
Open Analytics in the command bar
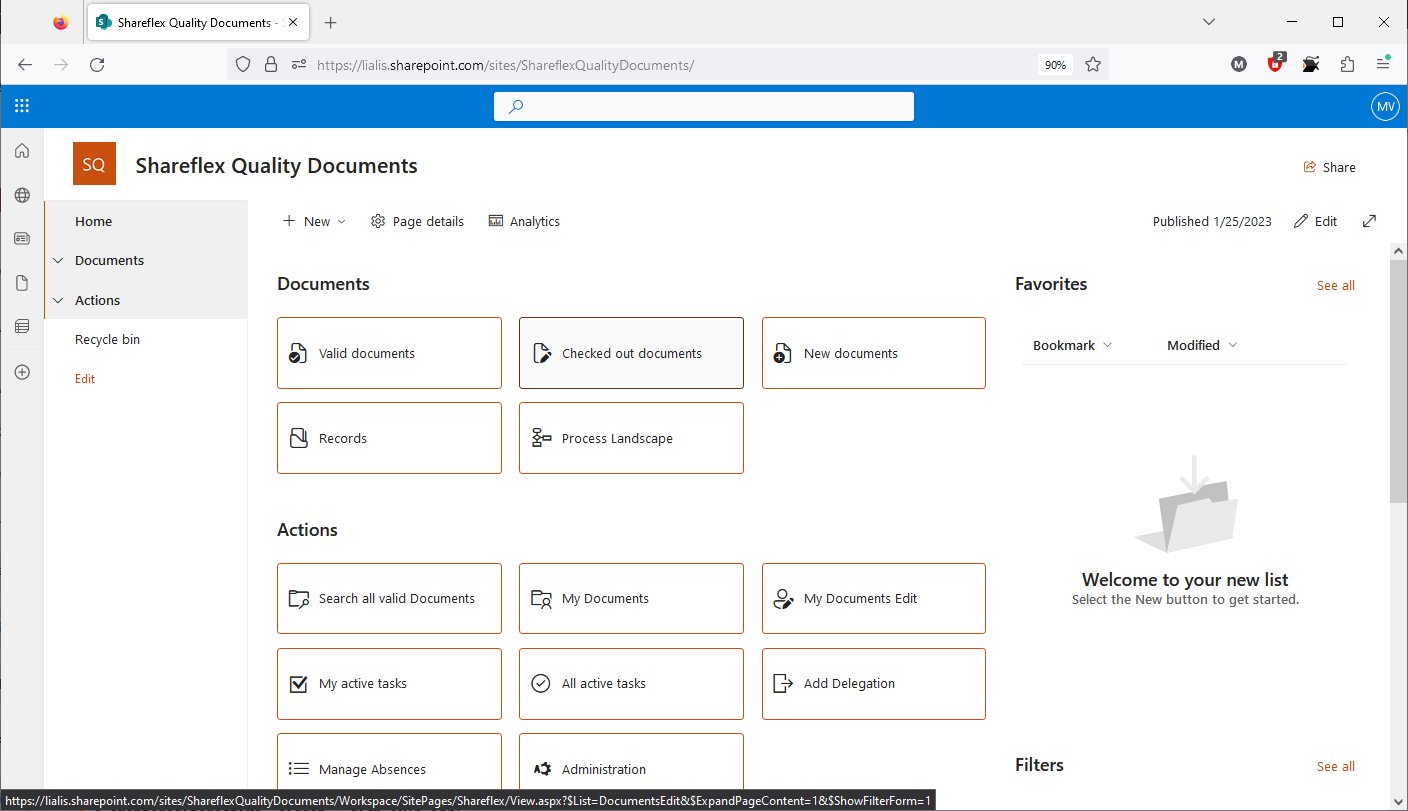tap(524, 221)
